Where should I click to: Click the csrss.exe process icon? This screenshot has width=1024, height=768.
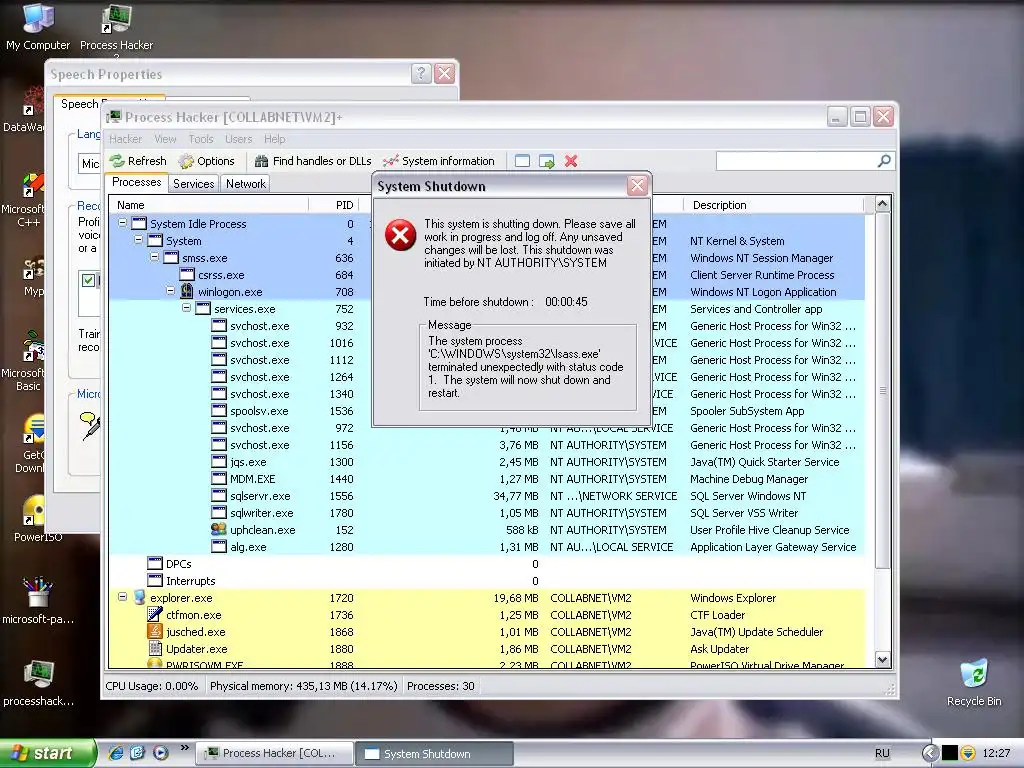coord(187,274)
